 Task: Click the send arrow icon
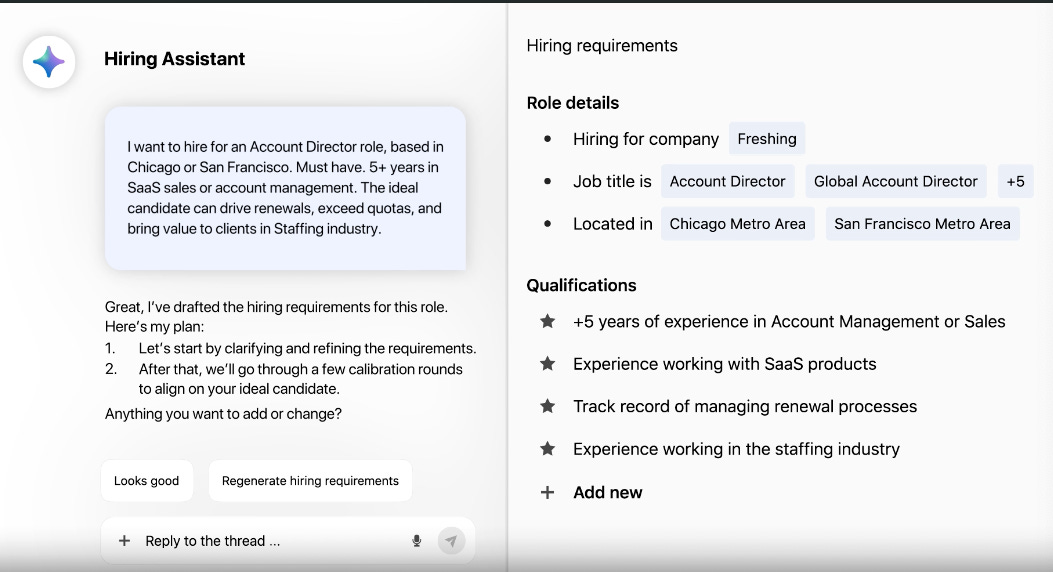[451, 540]
